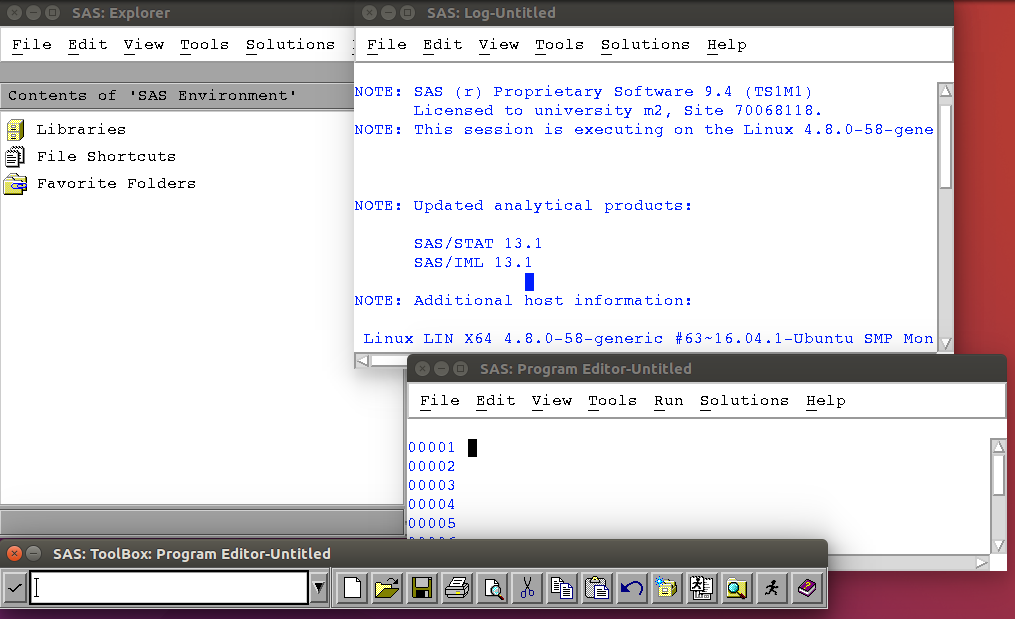Open the View menu in Program Editor

(x=552, y=401)
